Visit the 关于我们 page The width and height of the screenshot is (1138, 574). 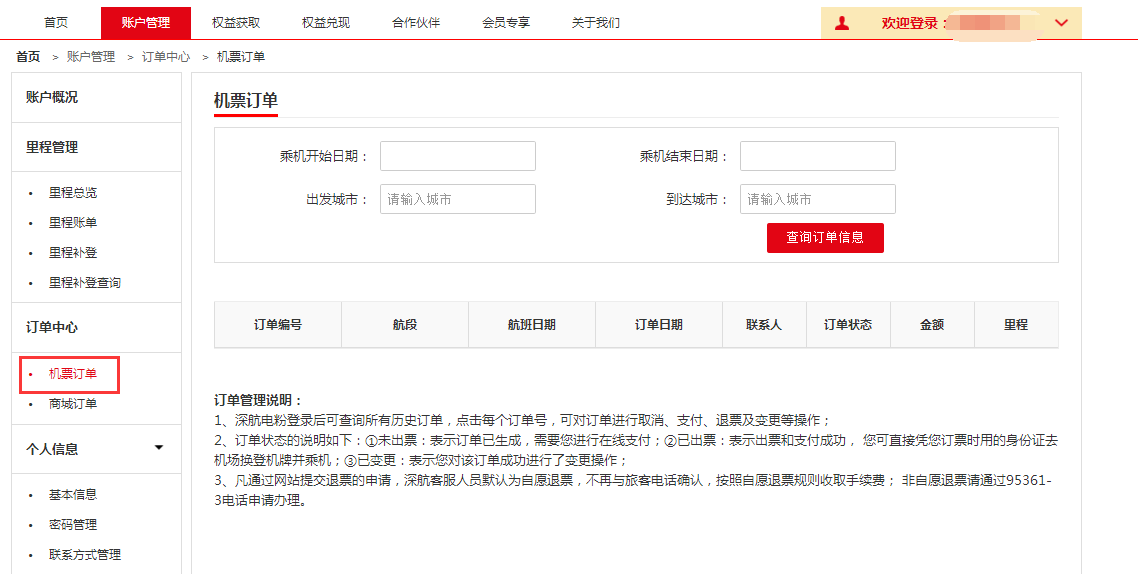pyautogui.click(x=596, y=23)
